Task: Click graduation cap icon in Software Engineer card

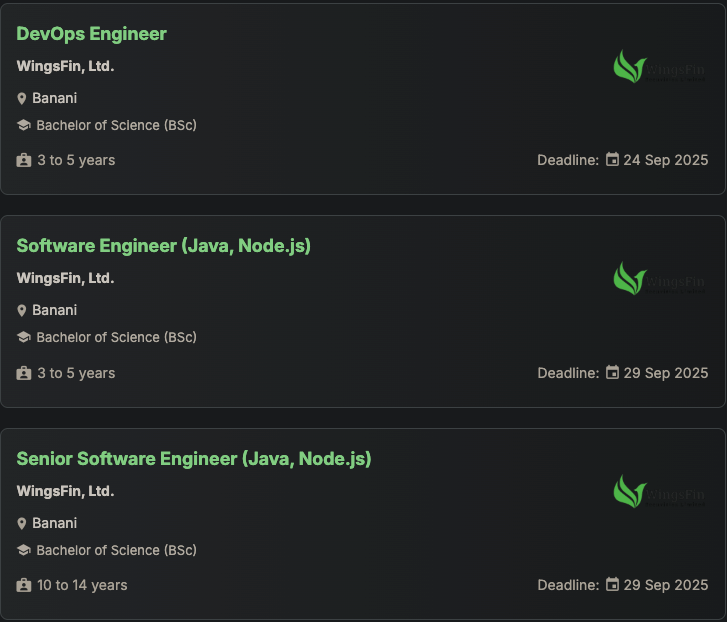Action: 24,338
